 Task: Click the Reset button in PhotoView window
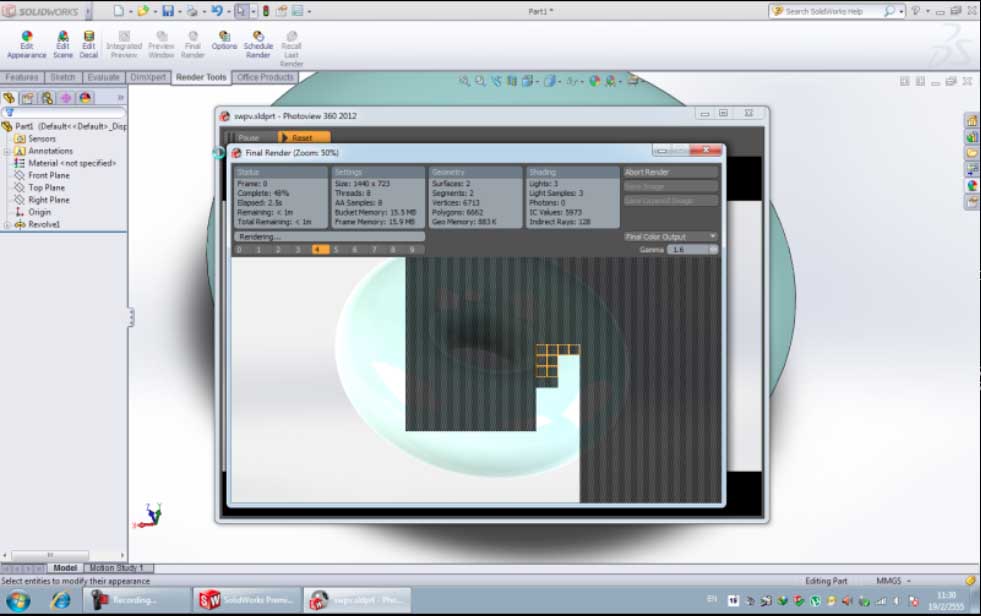click(x=303, y=138)
